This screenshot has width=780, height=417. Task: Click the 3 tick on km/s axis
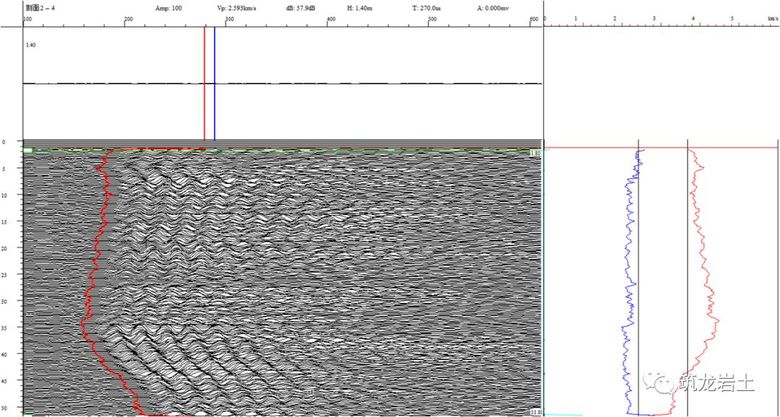pyautogui.click(x=653, y=19)
